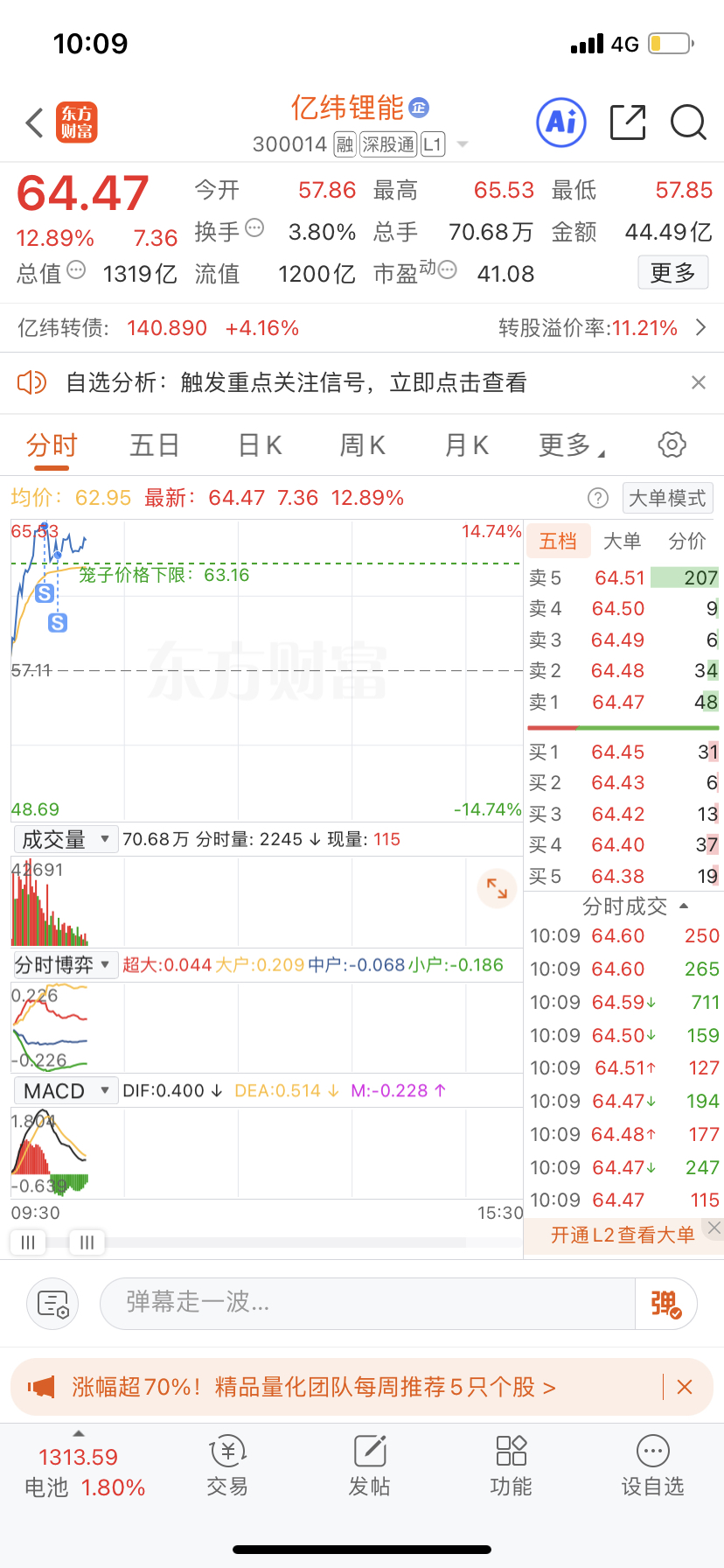Screen dimensions: 724x1568
Task: Tap 转股溢价率 11.21% value
Action: coord(644,328)
